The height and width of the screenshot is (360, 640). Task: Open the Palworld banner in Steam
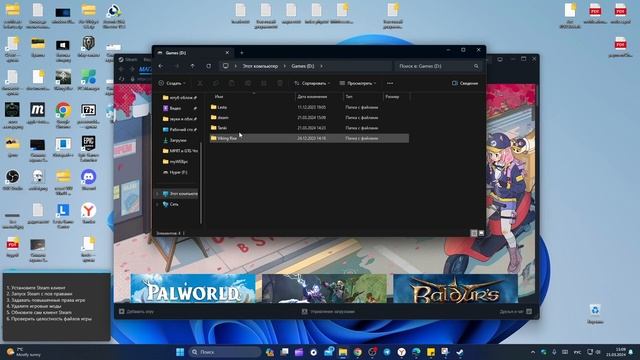tap(193, 288)
